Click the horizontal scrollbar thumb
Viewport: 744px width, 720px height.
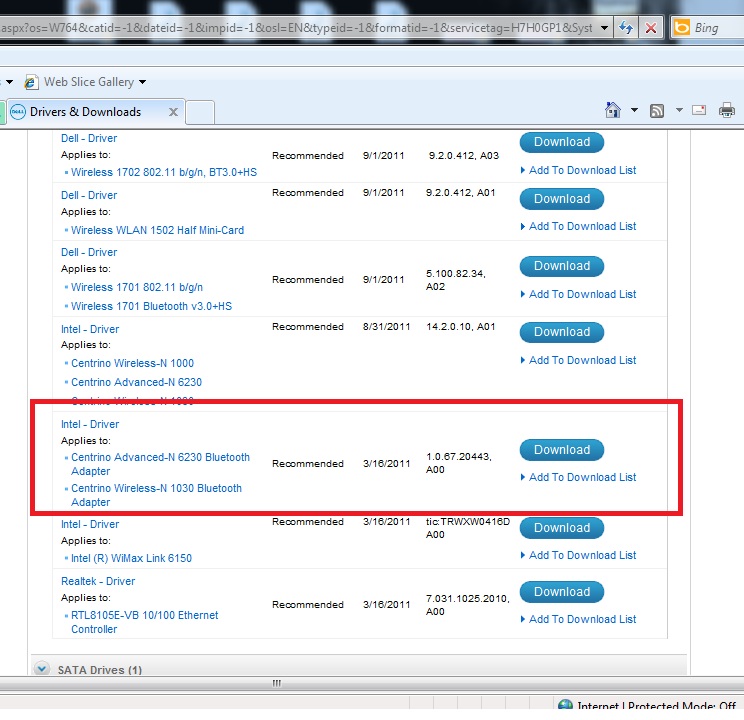point(277,683)
